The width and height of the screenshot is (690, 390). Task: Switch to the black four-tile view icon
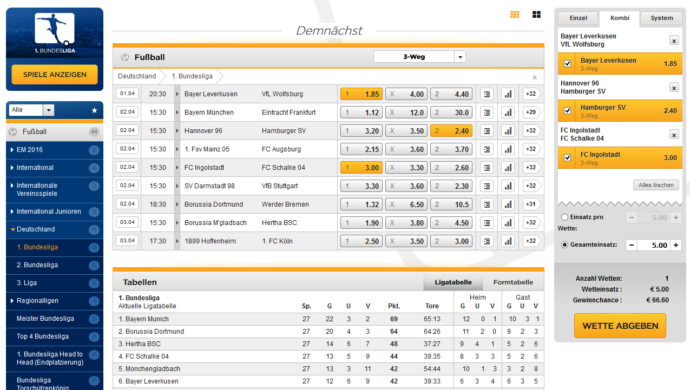536,15
